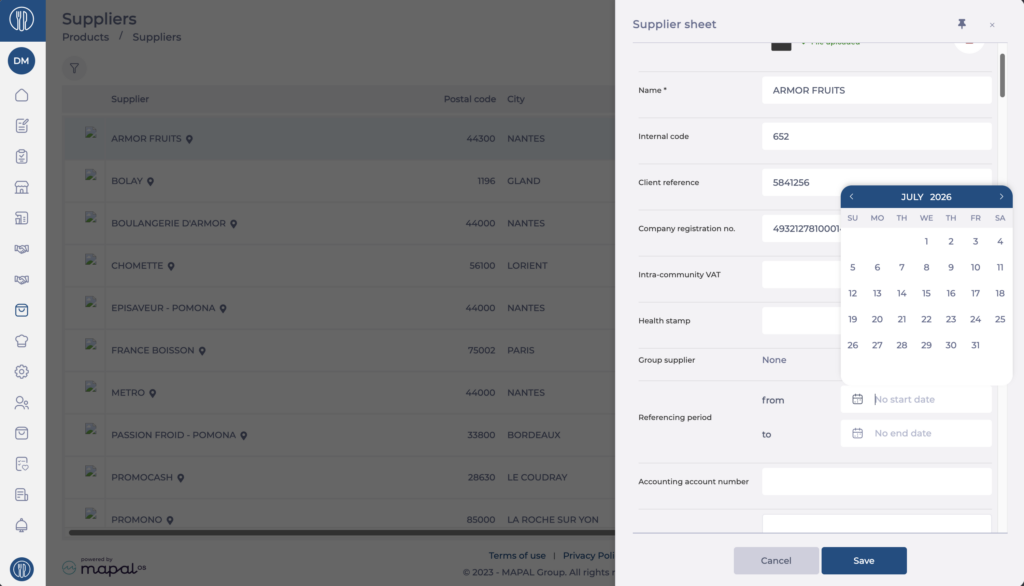Open the bell notifications icon in sidebar

pos(22,525)
